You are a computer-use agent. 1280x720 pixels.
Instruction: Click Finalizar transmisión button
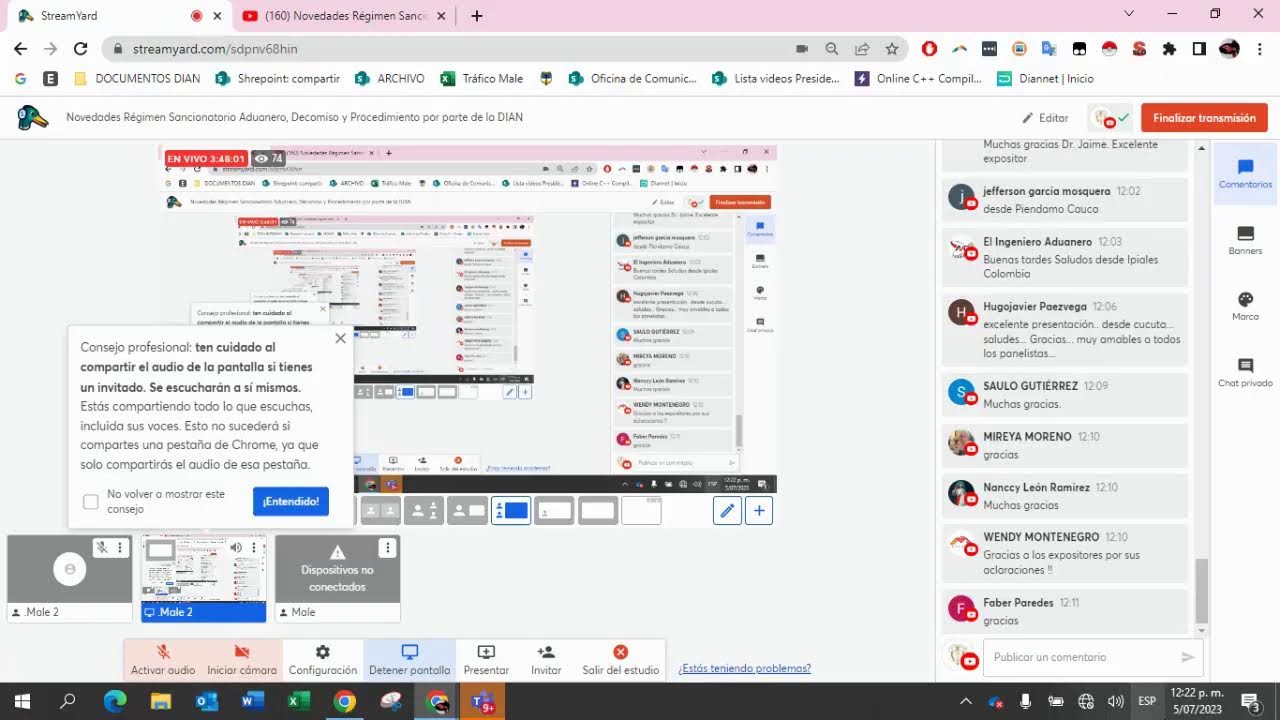[x=1204, y=118]
